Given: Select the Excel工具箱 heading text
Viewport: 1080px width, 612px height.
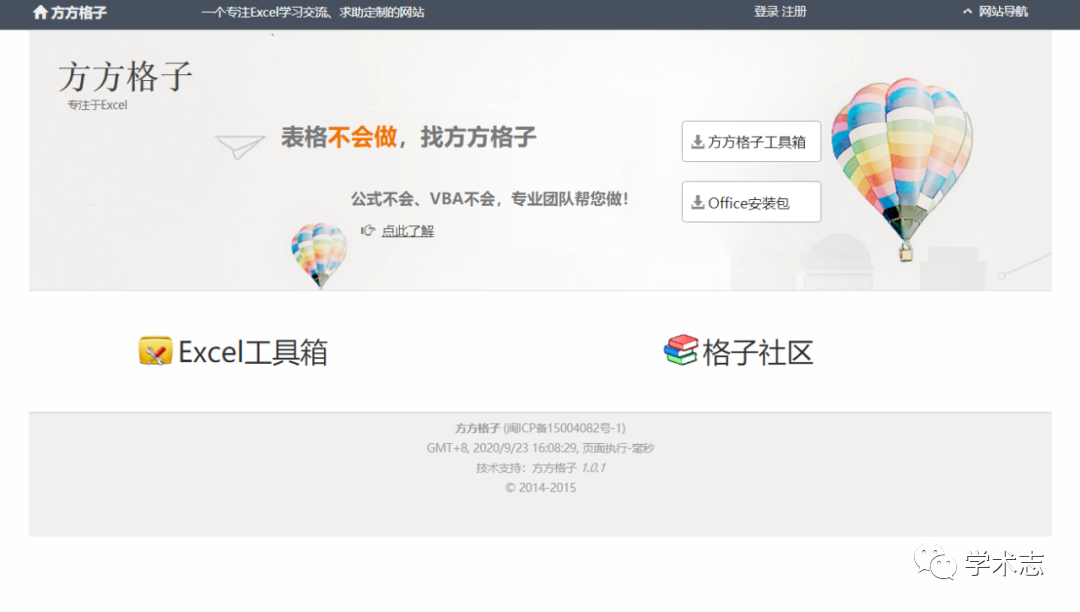Looking at the screenshot, I should 253,352.
